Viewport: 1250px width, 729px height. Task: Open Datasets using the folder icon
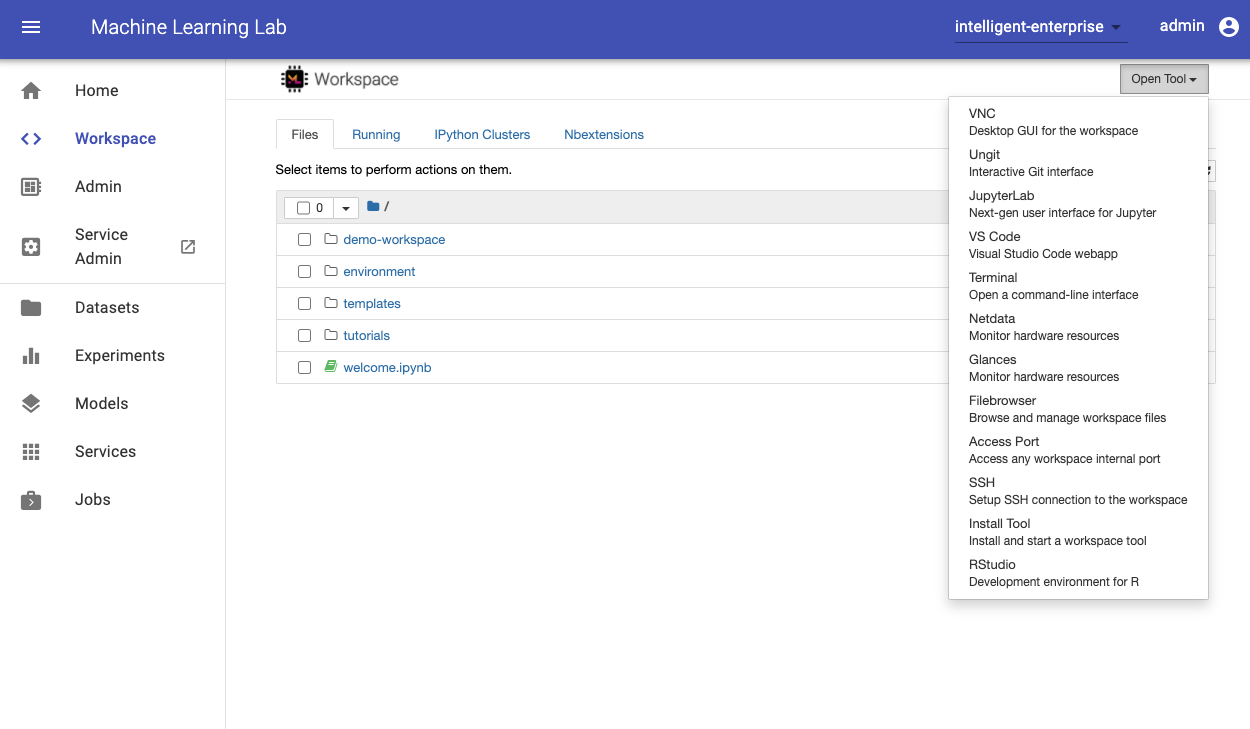coord(31,308)
